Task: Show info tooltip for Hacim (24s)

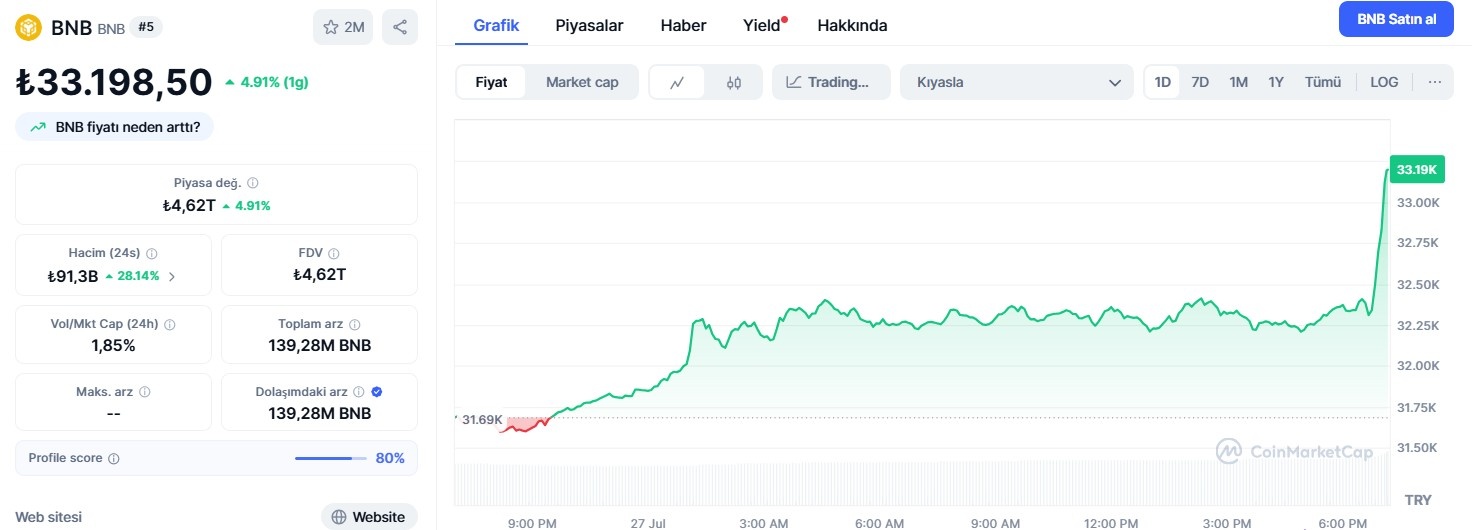Action: point(151,254)
